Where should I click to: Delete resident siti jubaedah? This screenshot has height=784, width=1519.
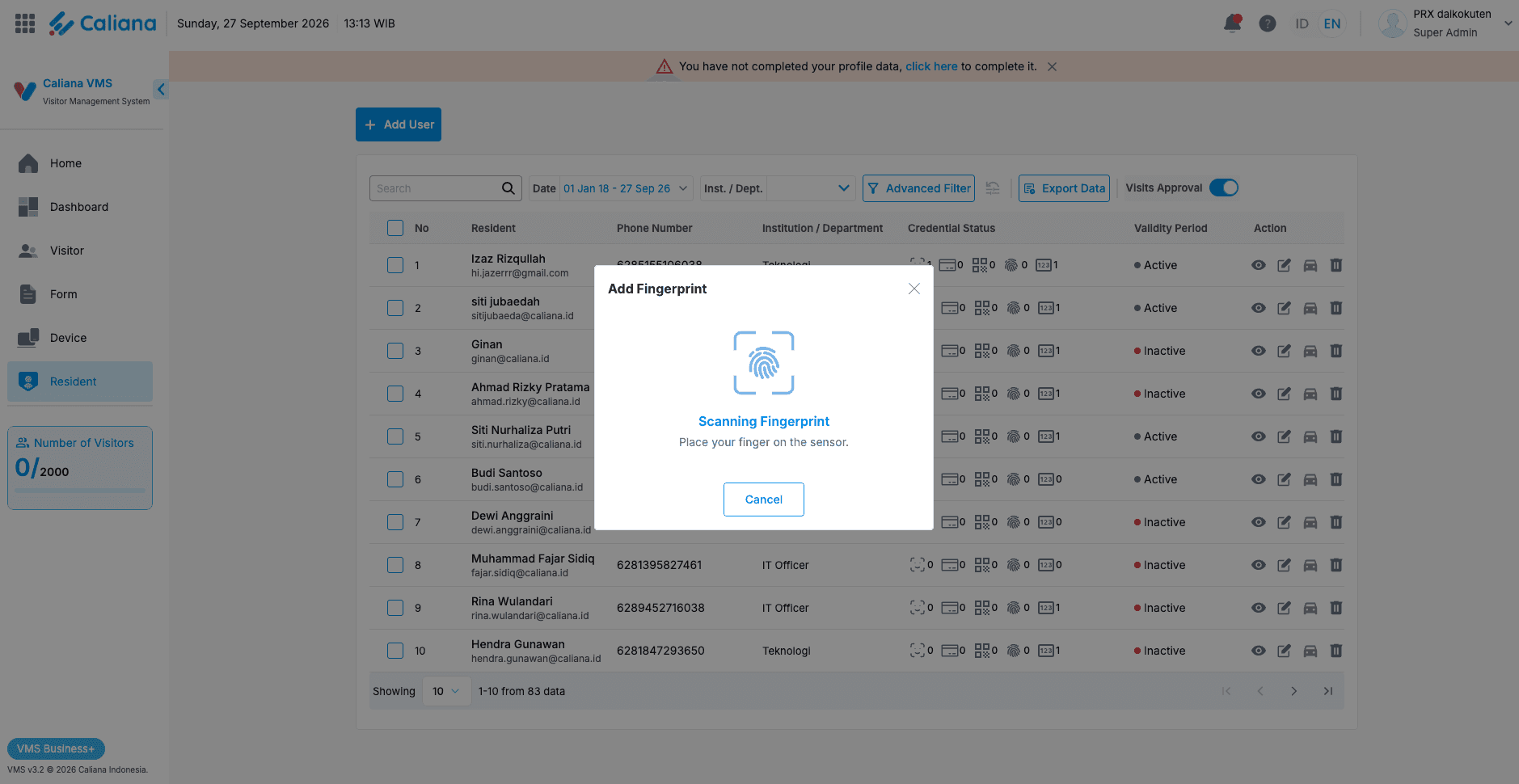pyautogui.click(x=1336, y=308)
